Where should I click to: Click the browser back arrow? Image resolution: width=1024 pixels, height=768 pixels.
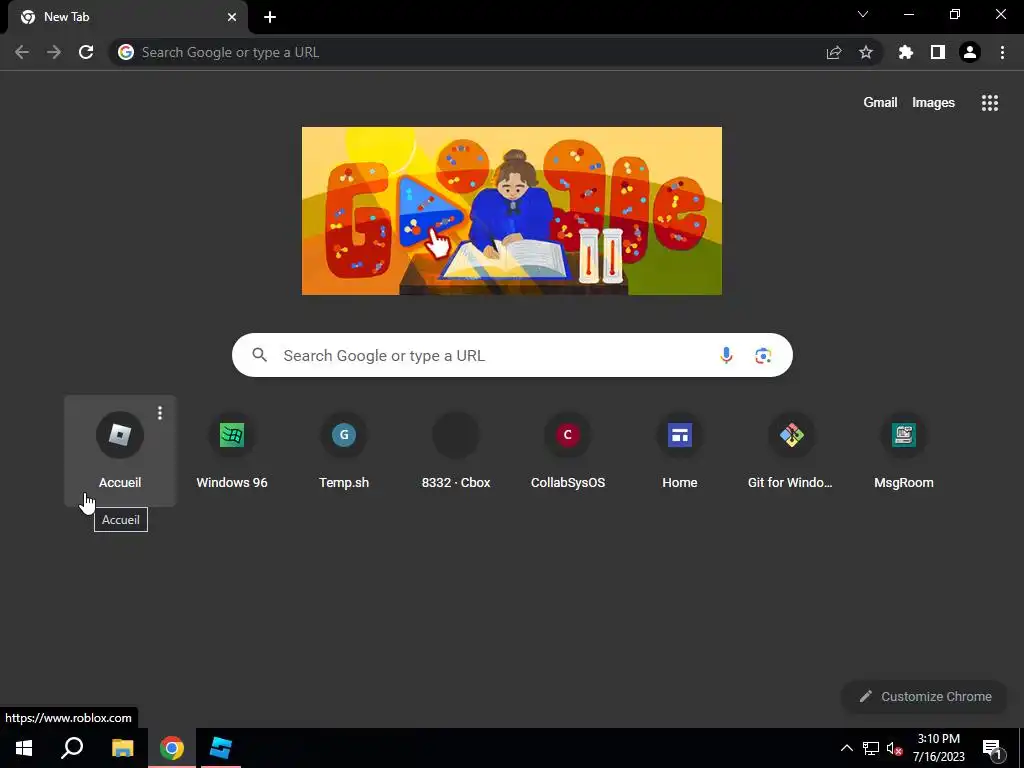coord(22,52)
